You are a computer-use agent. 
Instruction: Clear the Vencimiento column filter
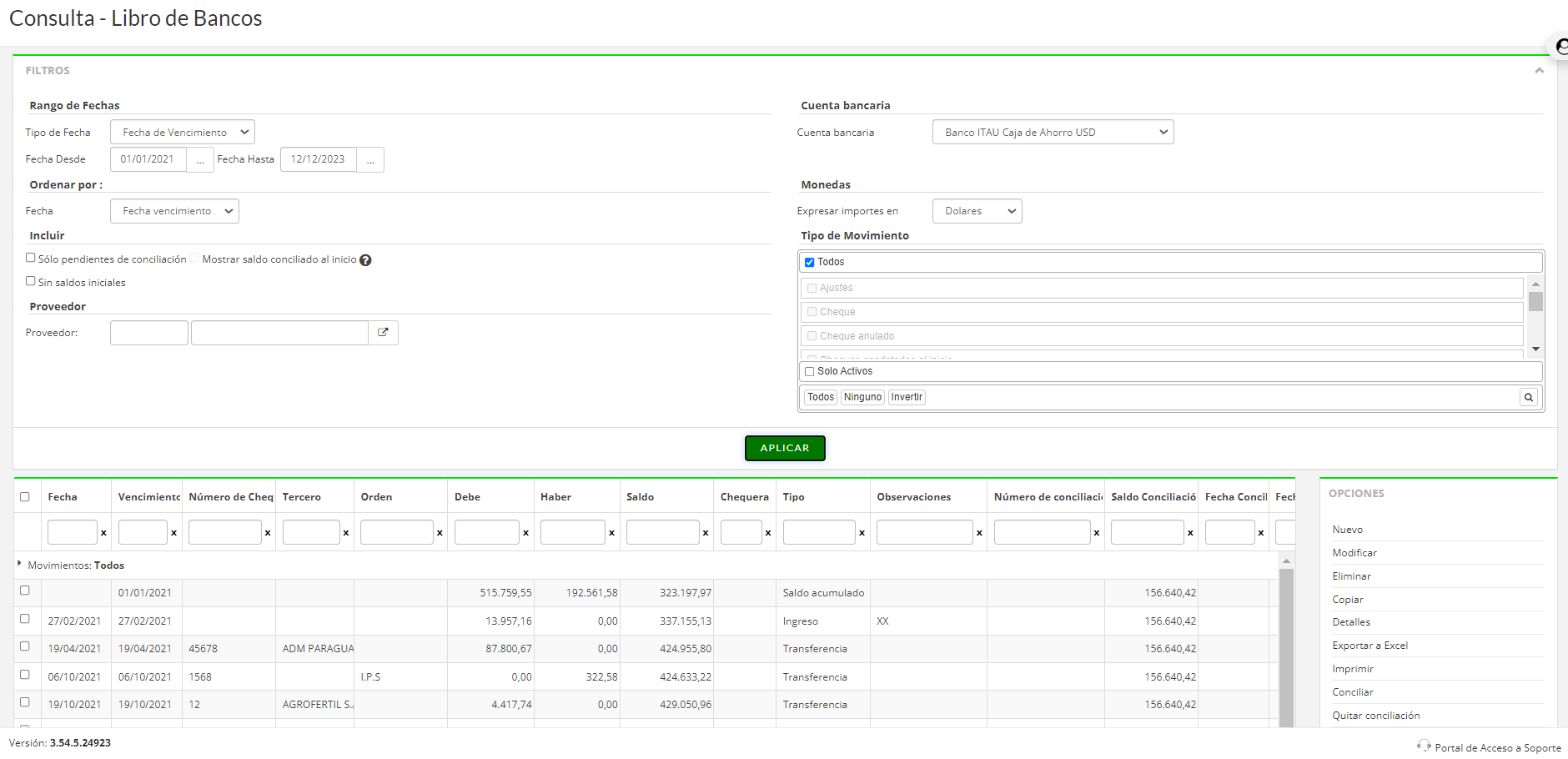(x=173, y=533)
